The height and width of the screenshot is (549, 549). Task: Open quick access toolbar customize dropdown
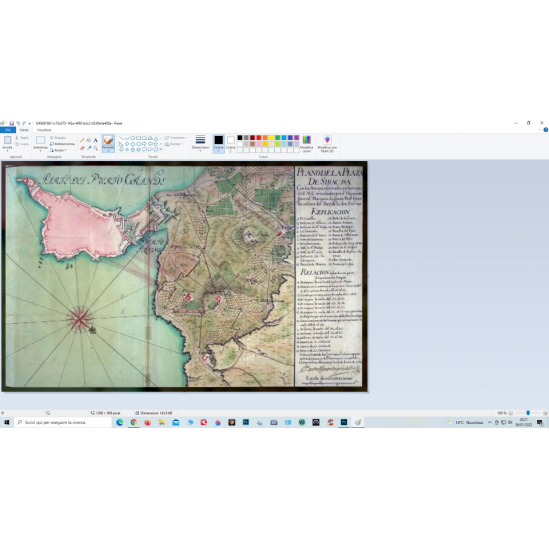pos(30,123)
